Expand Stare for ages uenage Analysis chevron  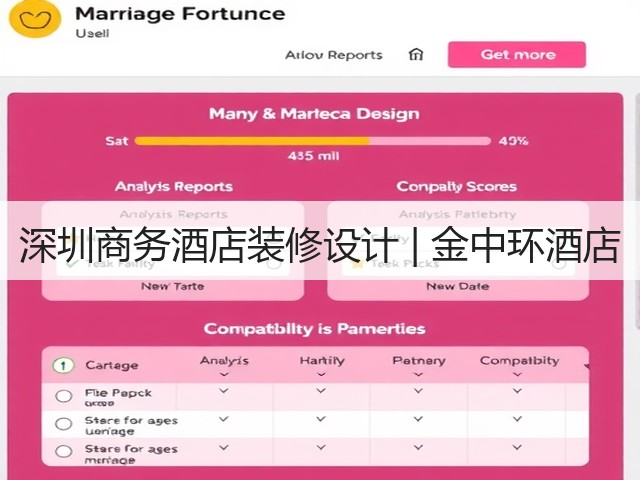224,419
